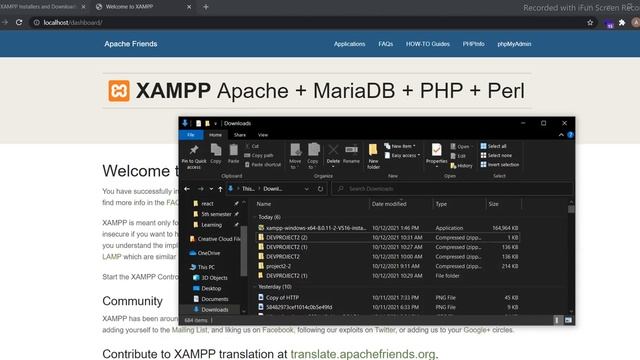Switch to details view in status bar
This screenshot has height=360, width=640.
557,320
